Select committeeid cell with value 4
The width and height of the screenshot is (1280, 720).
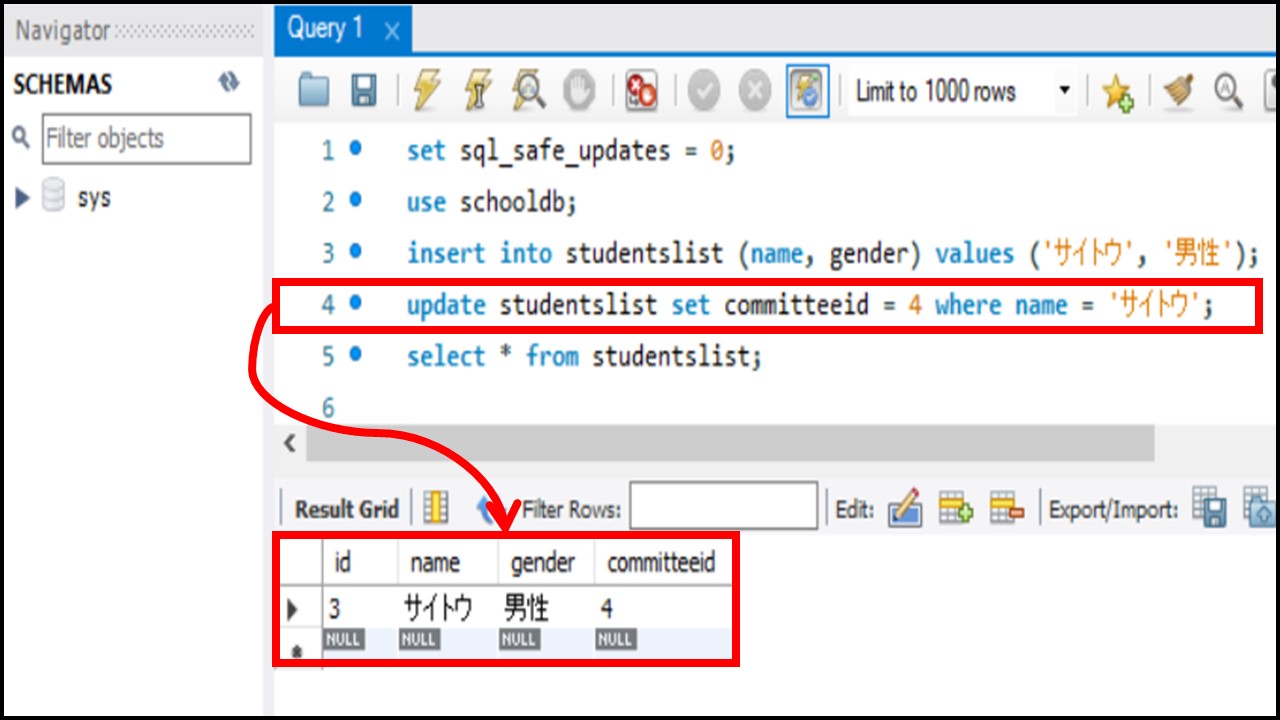tap(663, 608)
